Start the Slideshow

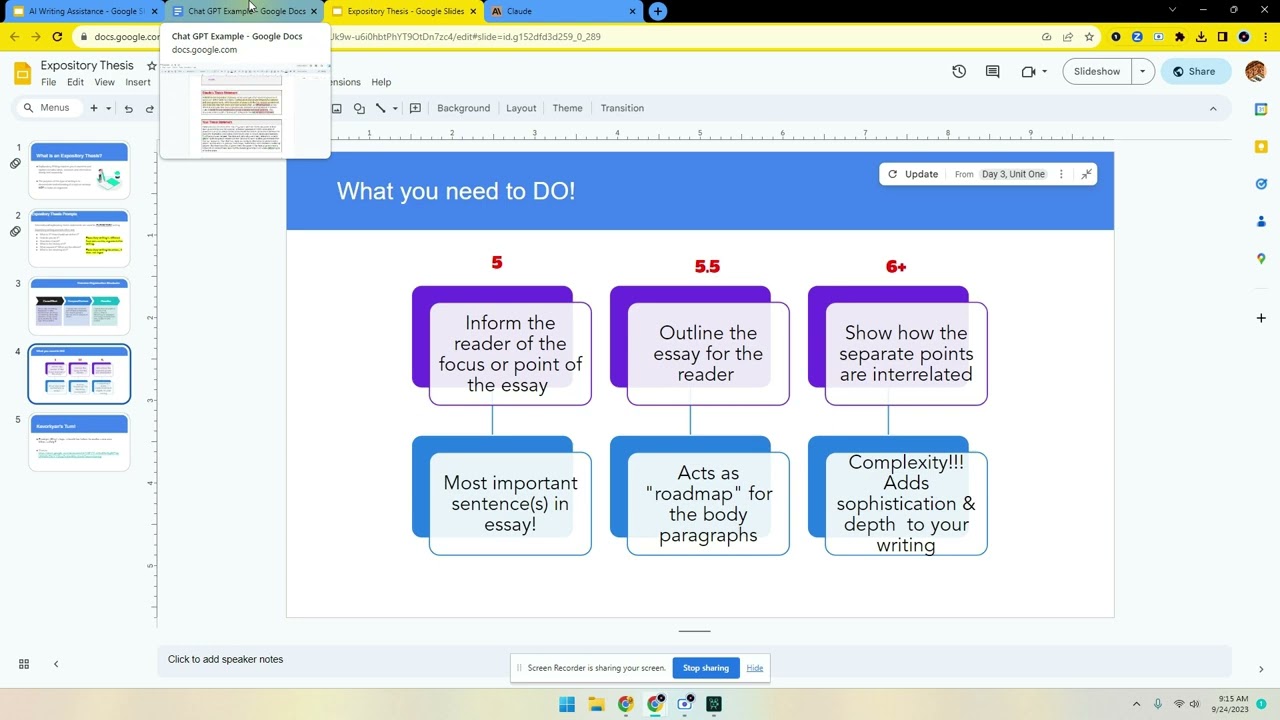pyautogui.click(x=1097, y=72)
